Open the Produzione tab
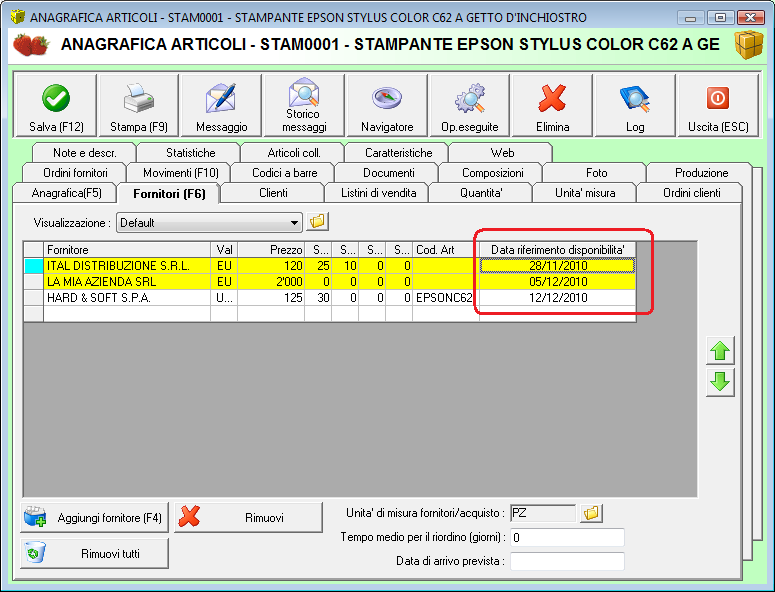Image resolution: width=775 pixels, height=592 pixels. [701, 172]
